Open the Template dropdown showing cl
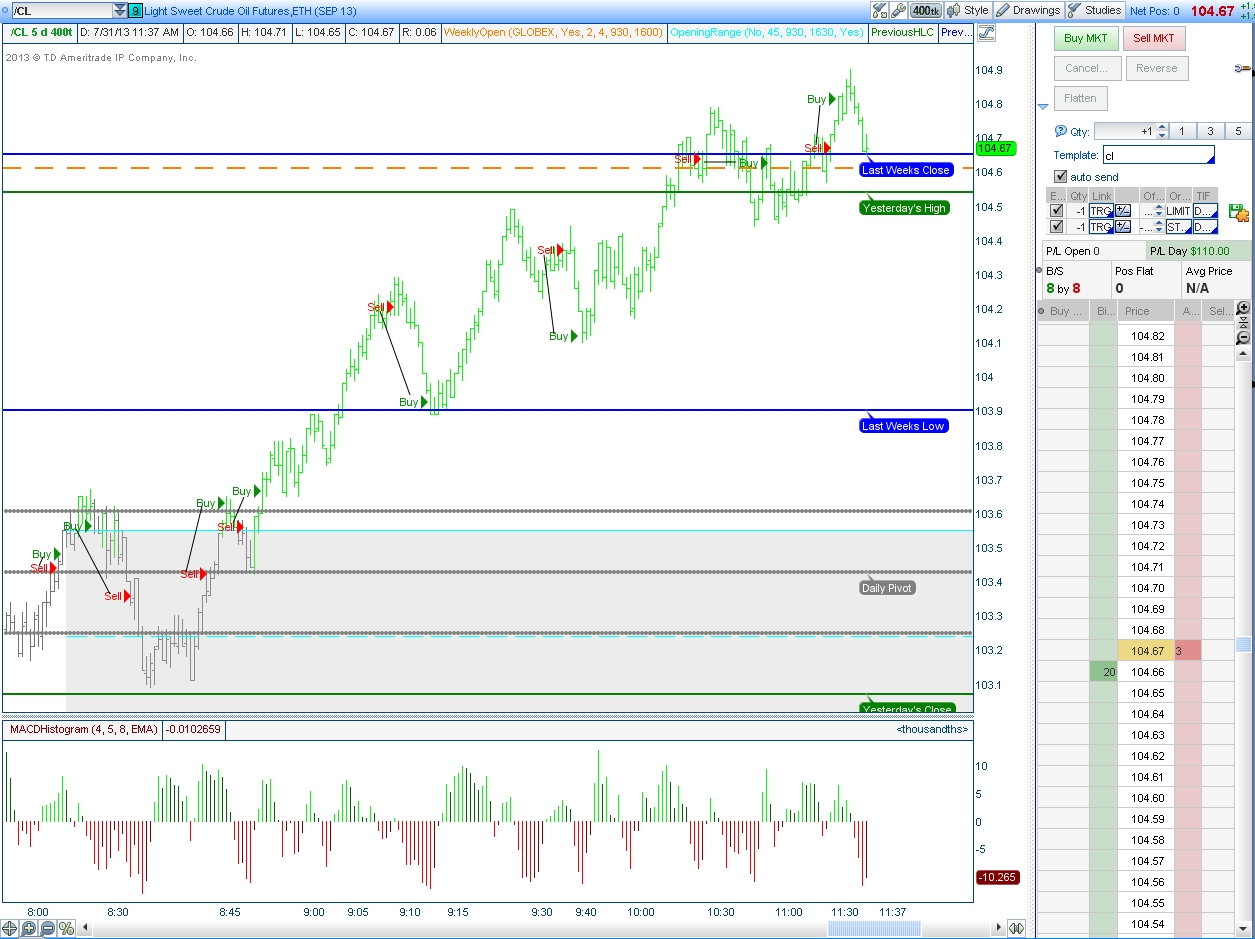Viewport: 1255px width, 939px height. [1158, 155]
